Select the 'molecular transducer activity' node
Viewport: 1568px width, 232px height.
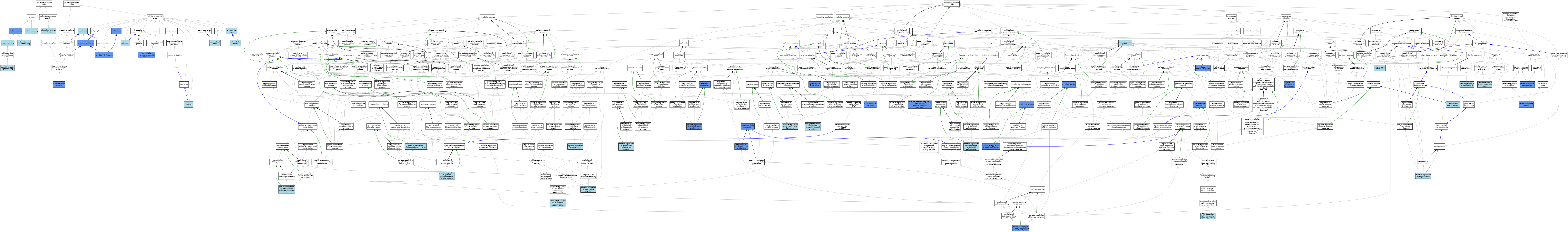(x=48, y=17)
